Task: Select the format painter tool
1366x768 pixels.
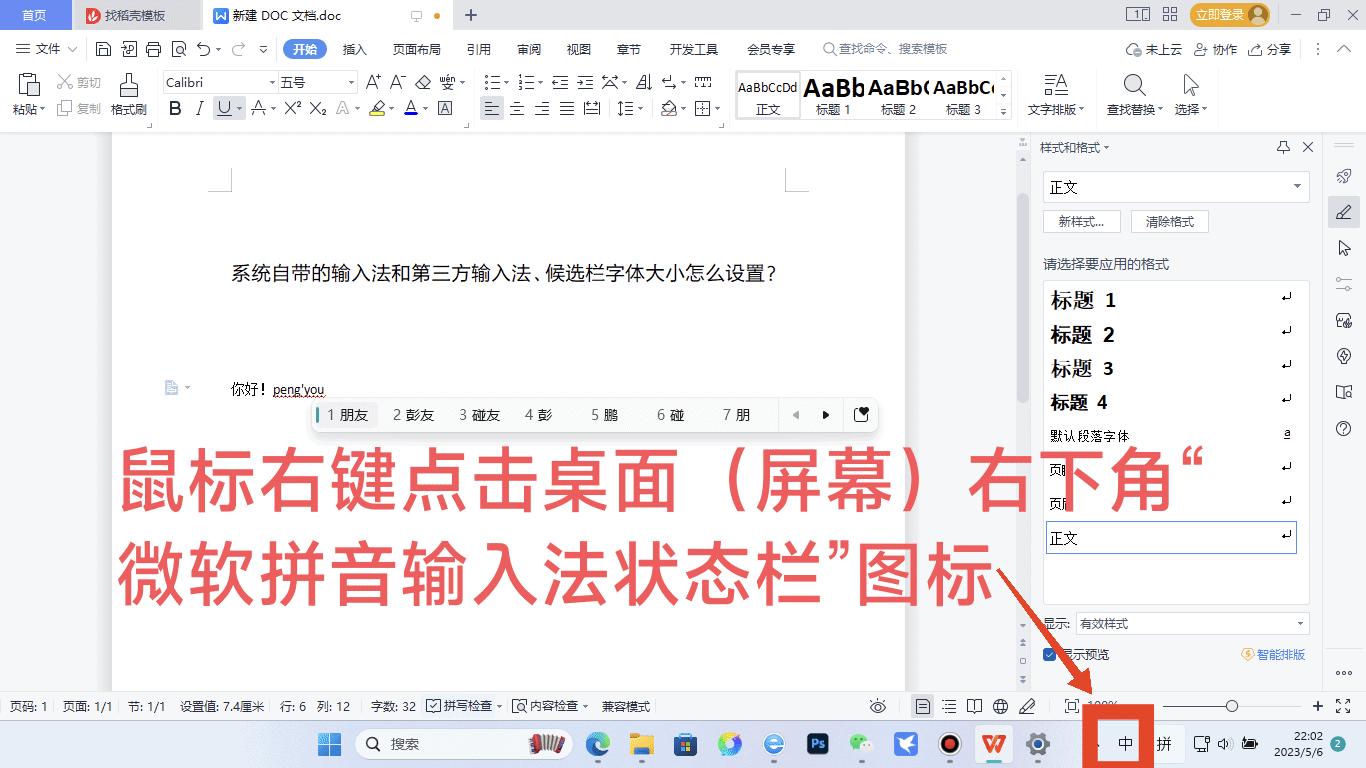Action: coord(127,95)
